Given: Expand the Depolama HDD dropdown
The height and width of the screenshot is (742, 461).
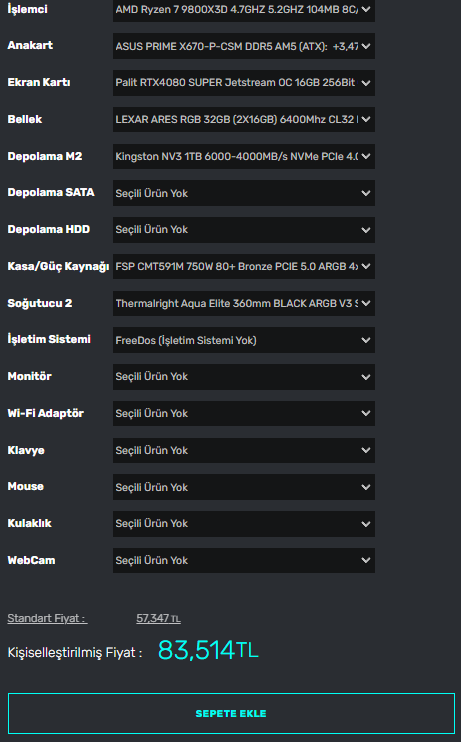Looking at the screenshot, I should (x=244, y=230).
